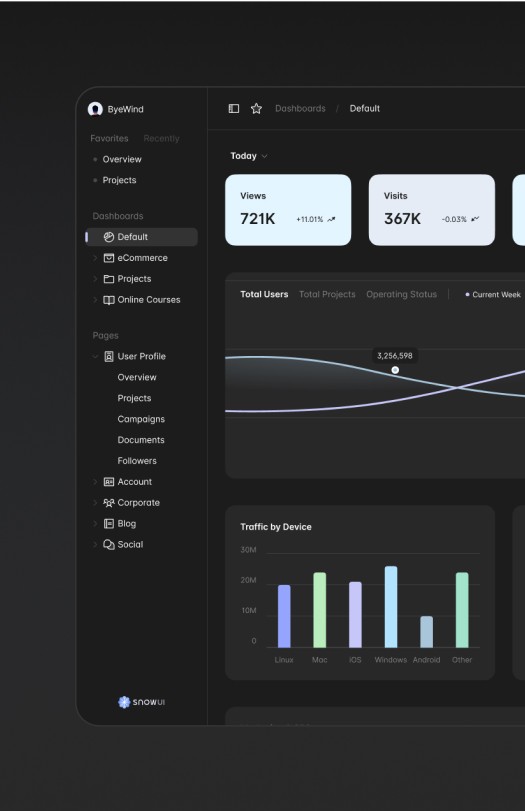
Task: Open Overview under User Profile
Action: pyautogui.click(x=137, y=377)
